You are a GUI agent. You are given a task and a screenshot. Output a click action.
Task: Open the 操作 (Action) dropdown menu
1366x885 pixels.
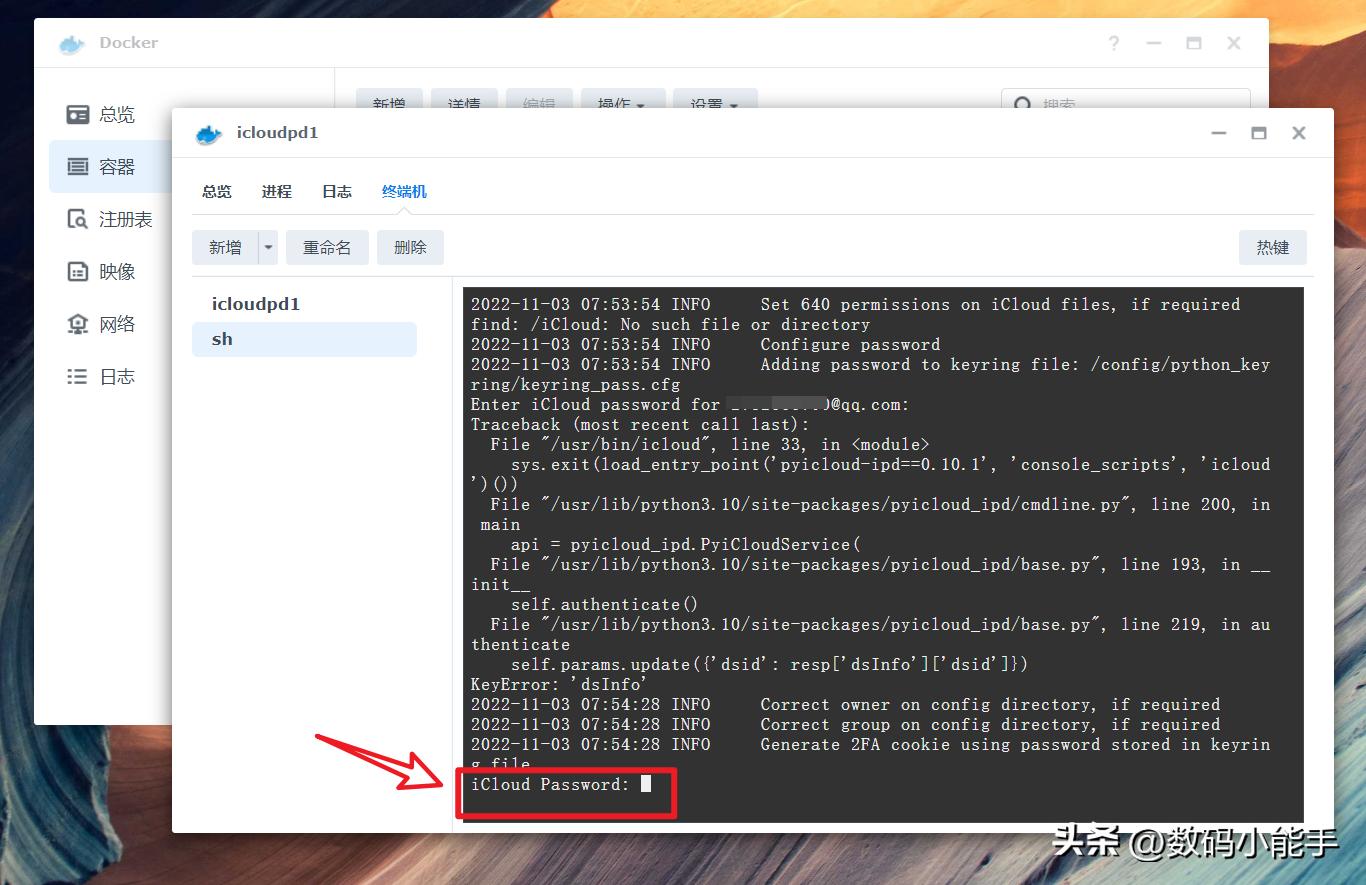(622, 103)
